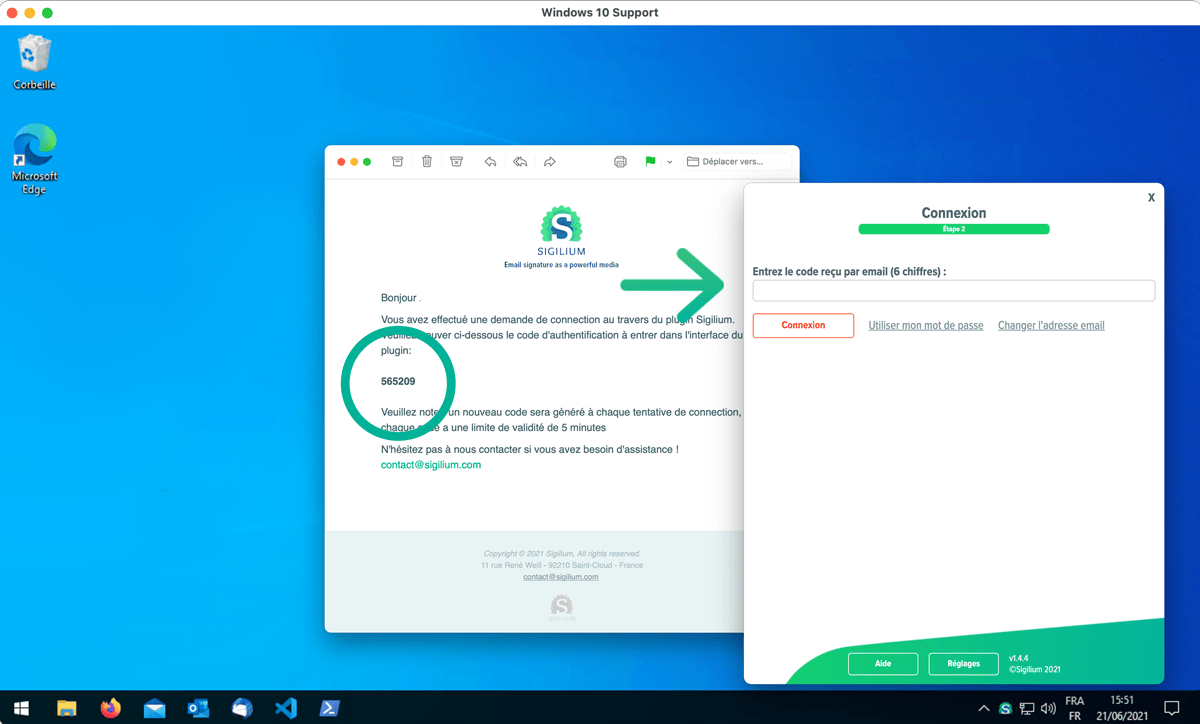
Task: Open Outlook from the Windows taskbar
Action: pos(198,708)
